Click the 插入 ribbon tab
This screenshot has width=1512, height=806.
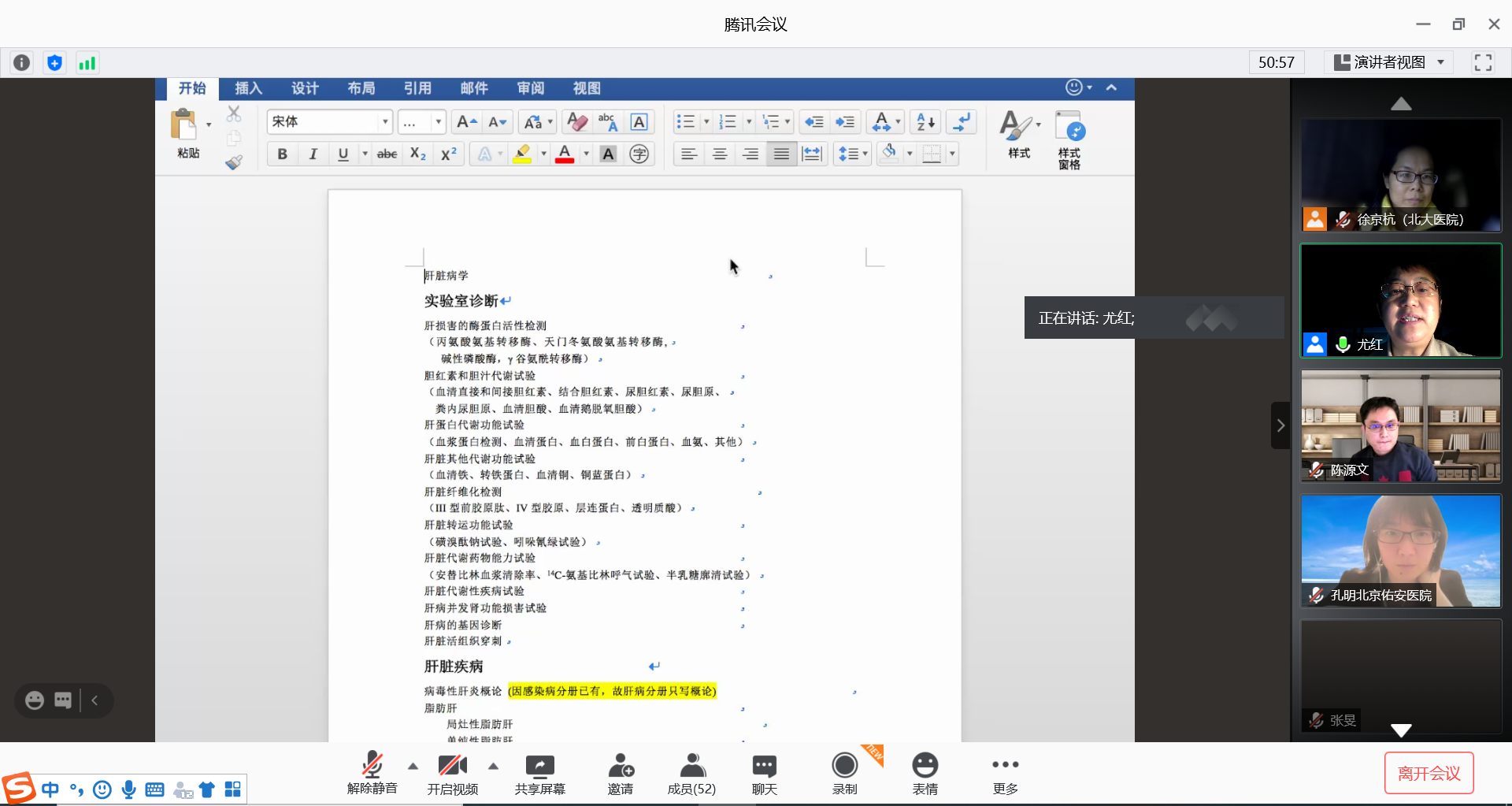coord(248,88)
